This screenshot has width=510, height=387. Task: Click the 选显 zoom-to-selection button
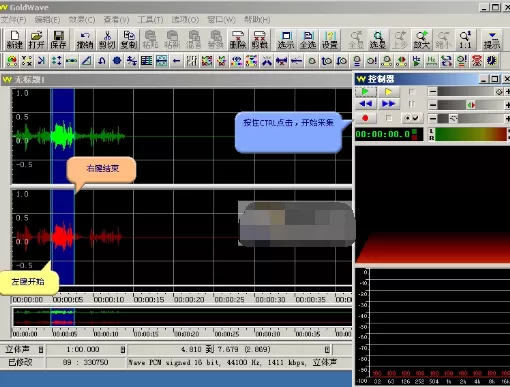pyautogui.click(x=378, y=40)
